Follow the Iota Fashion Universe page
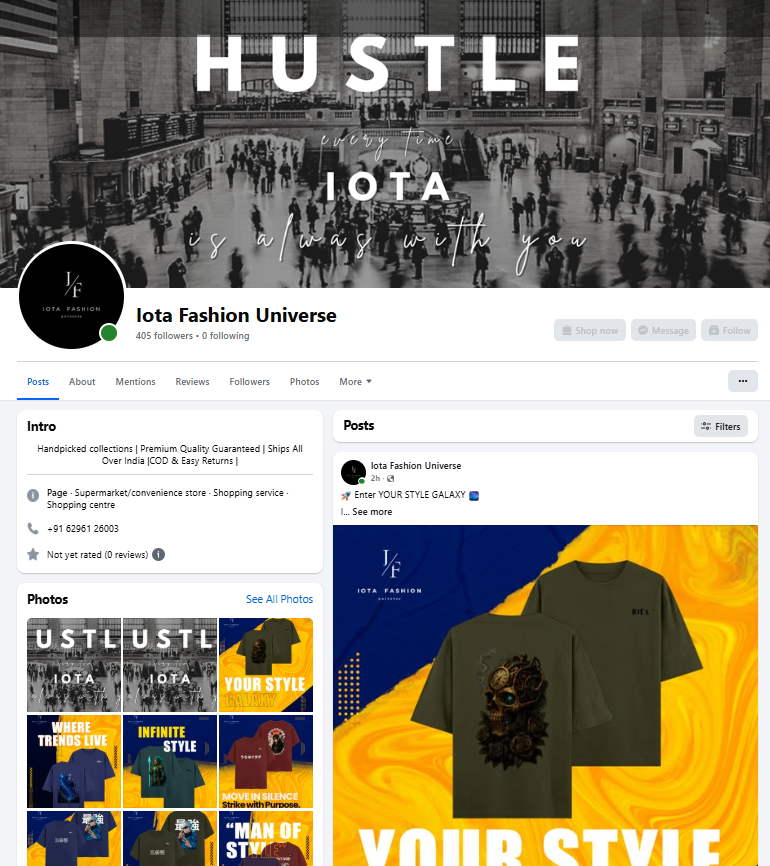 coord(729,330)
